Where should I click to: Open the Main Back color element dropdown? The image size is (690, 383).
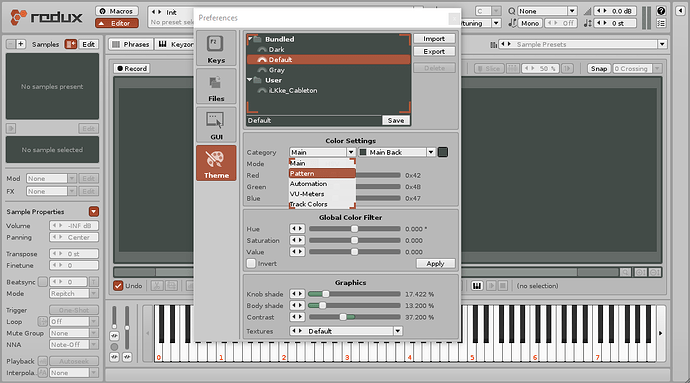431,152
